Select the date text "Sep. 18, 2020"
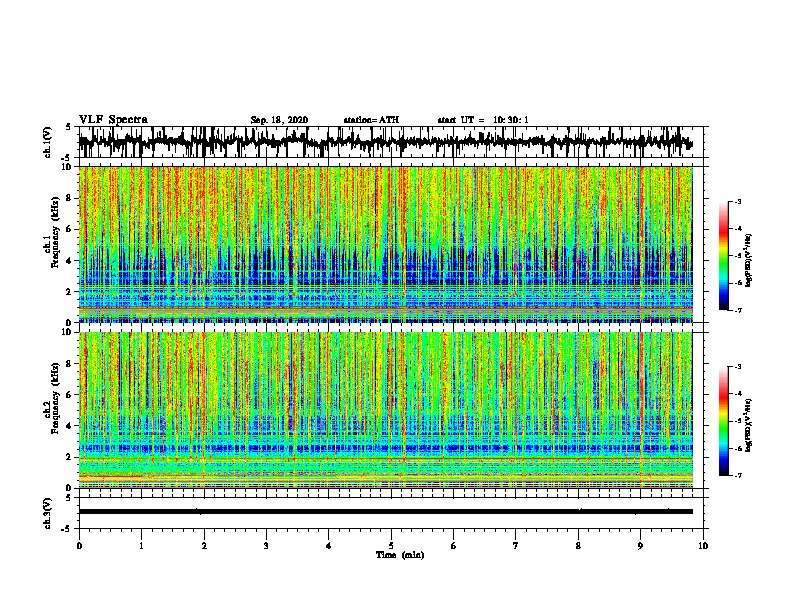 (x=279, y=120)
